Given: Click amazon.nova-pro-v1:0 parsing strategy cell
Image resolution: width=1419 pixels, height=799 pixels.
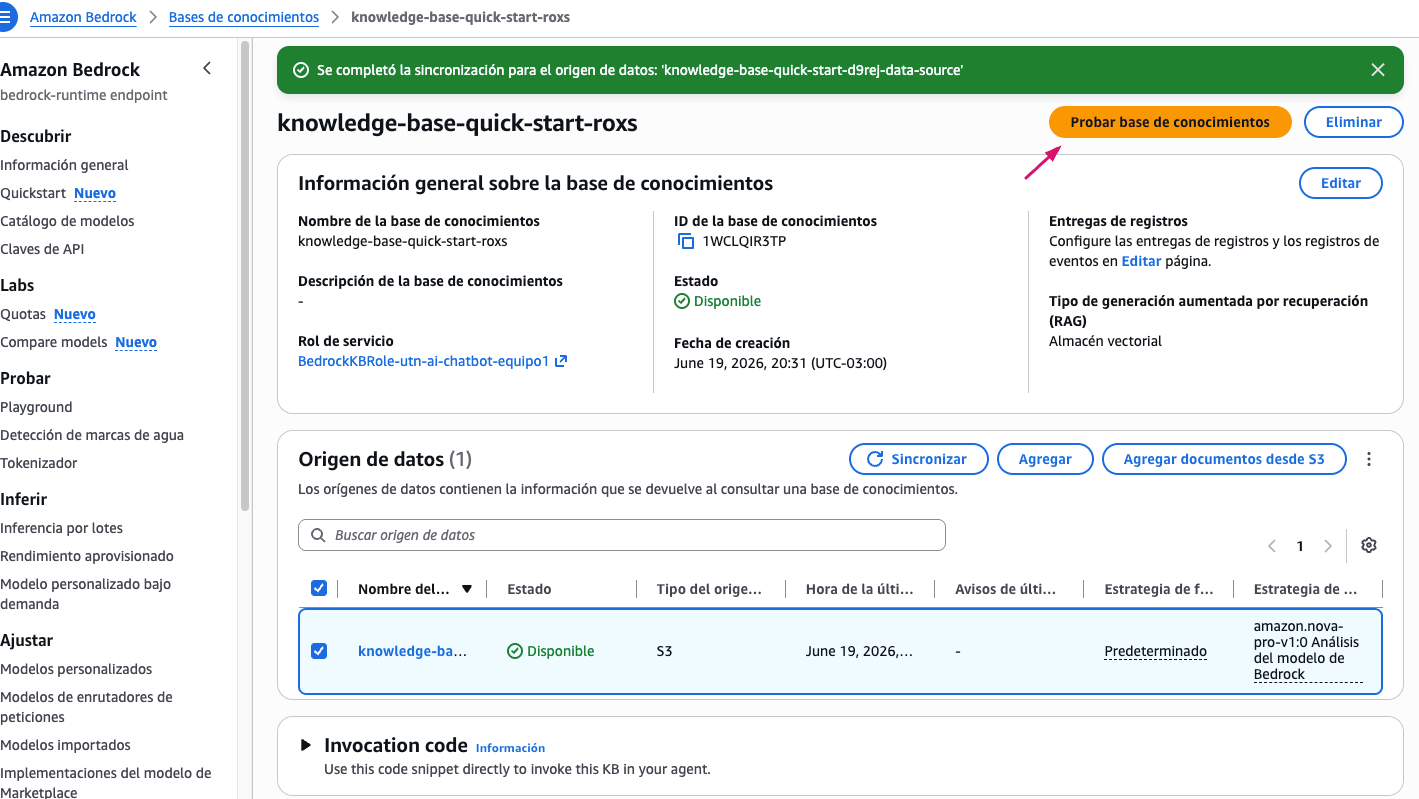Looking at the screenshot, I should 1307,650.
